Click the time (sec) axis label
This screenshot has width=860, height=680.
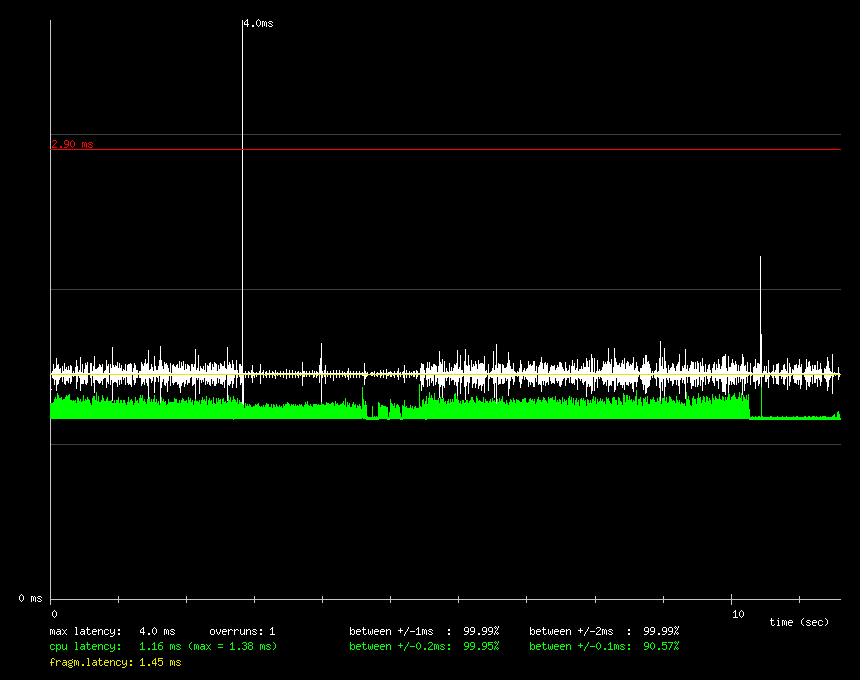click(x=799, y=622)
